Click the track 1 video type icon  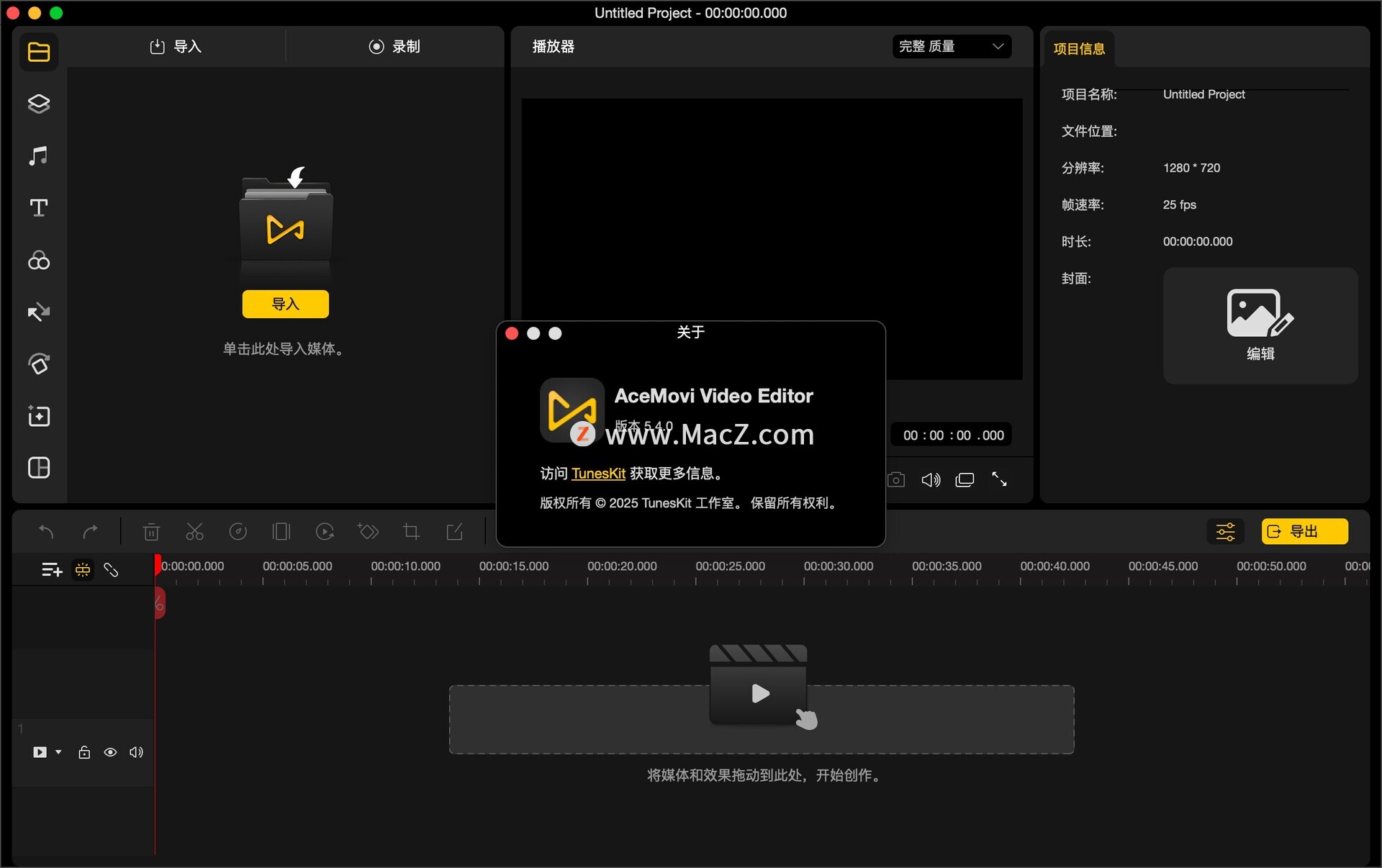[x=40, y=752]
